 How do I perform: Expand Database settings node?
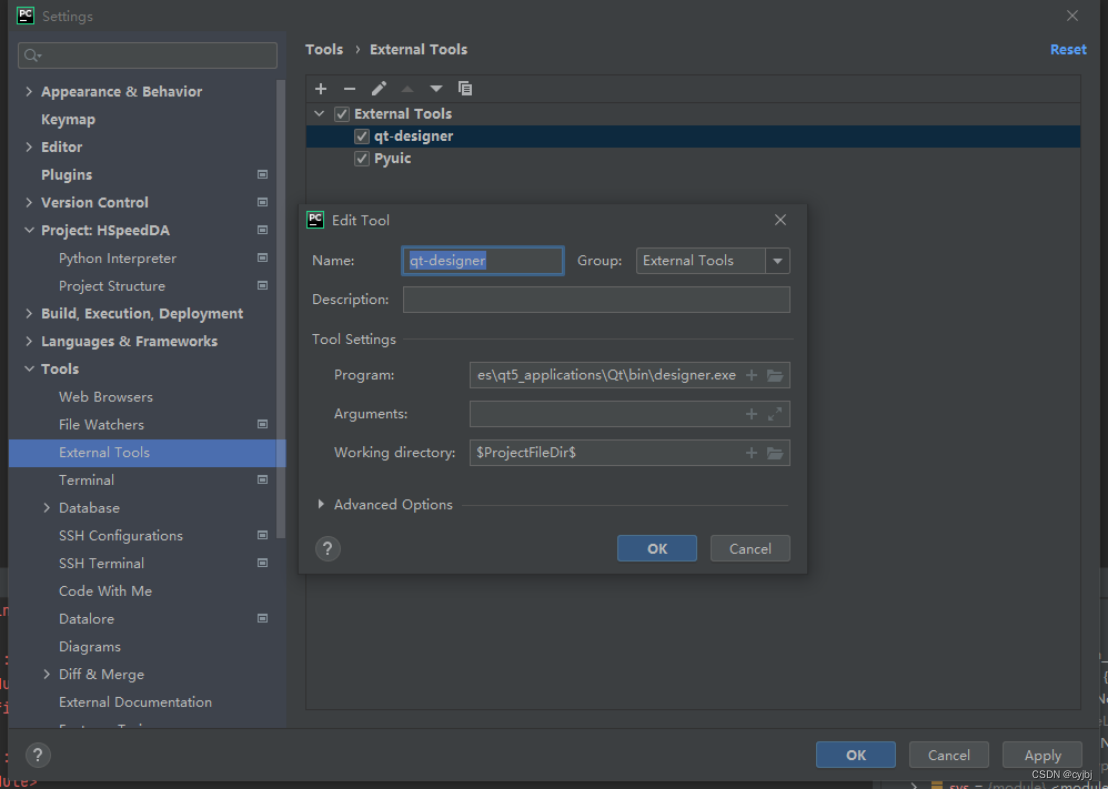tap(47, 507)
